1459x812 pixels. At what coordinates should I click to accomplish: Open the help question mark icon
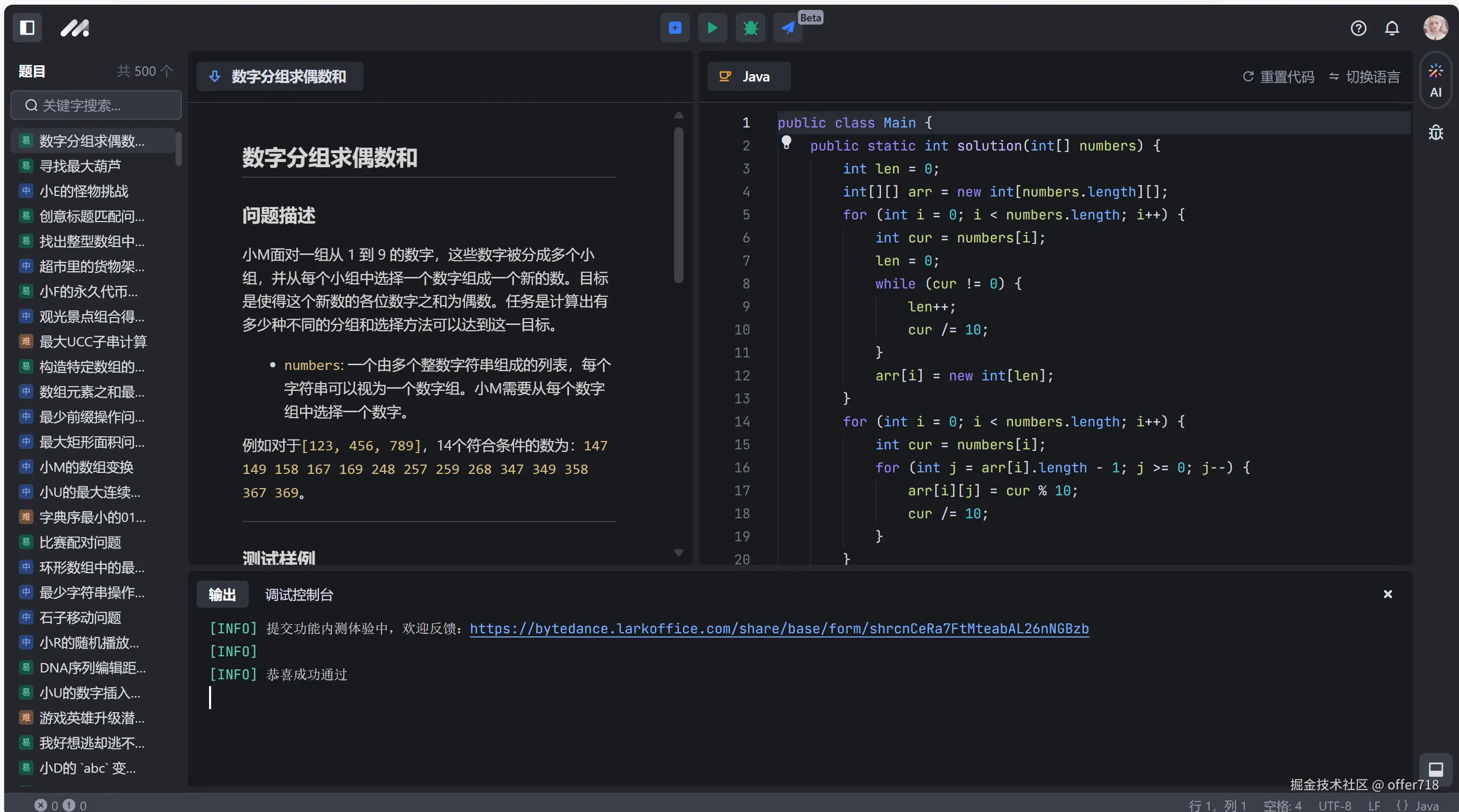(1358, 28)
